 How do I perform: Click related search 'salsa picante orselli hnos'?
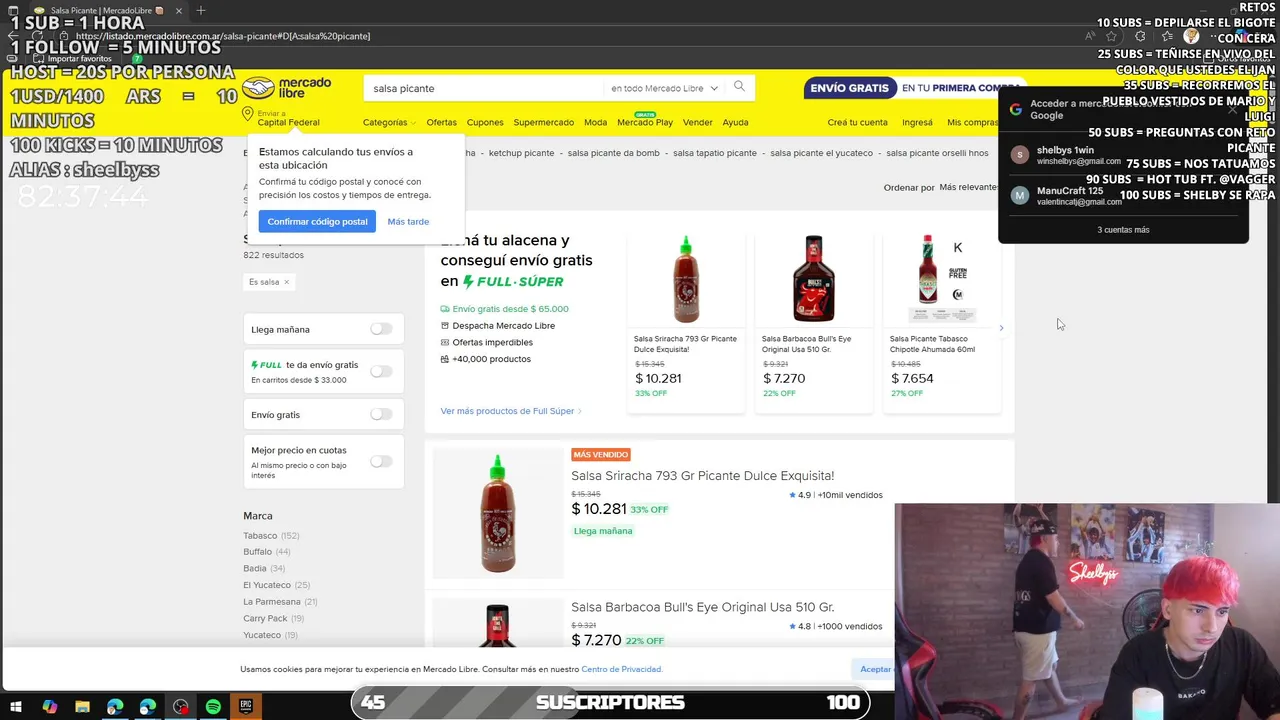[x=937, y=153]
